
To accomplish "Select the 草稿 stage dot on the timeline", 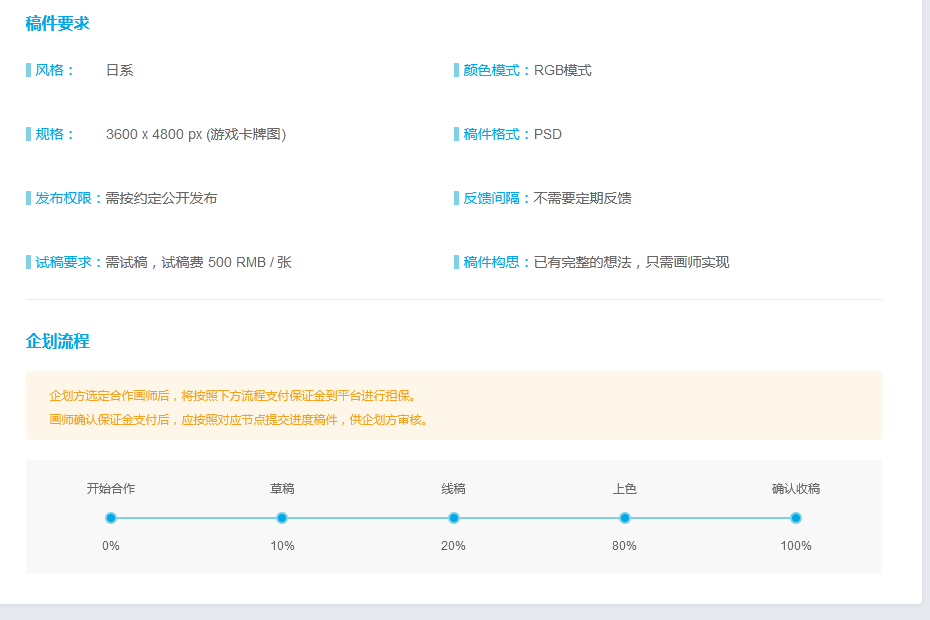I will pos(282,518).
